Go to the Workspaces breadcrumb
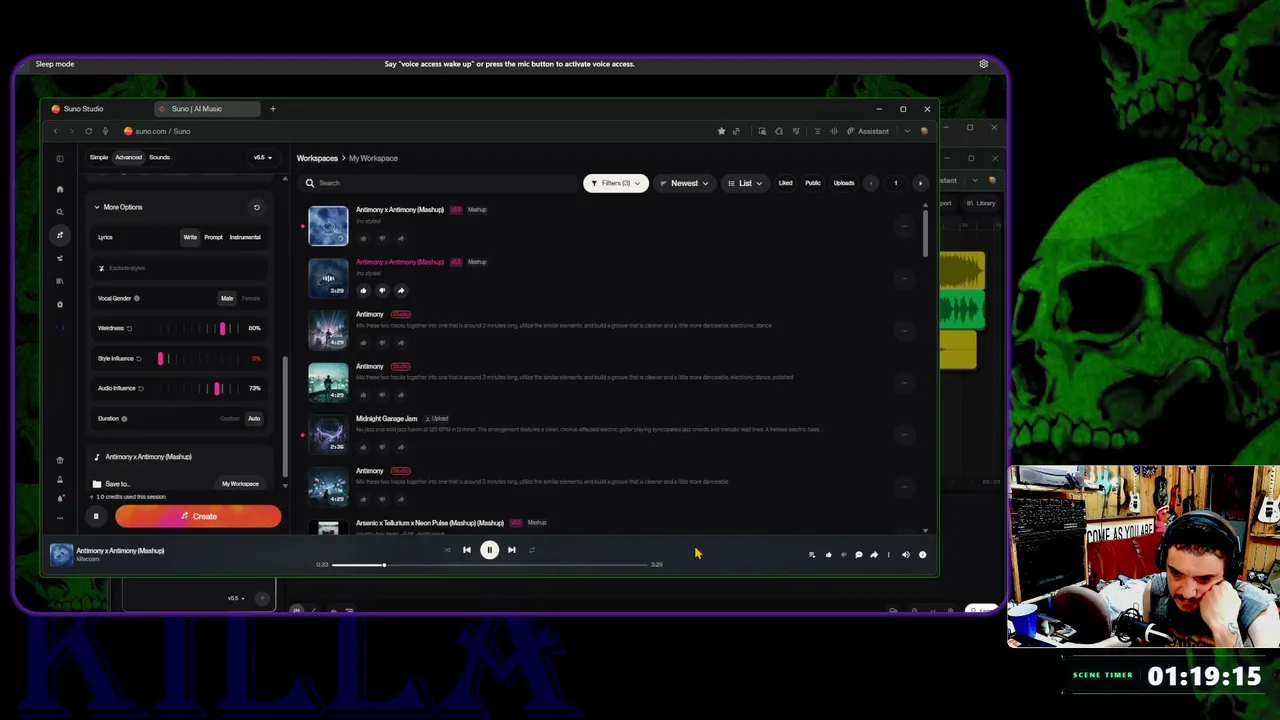The width and height of the screenshot is (1280, 720). 317,158
